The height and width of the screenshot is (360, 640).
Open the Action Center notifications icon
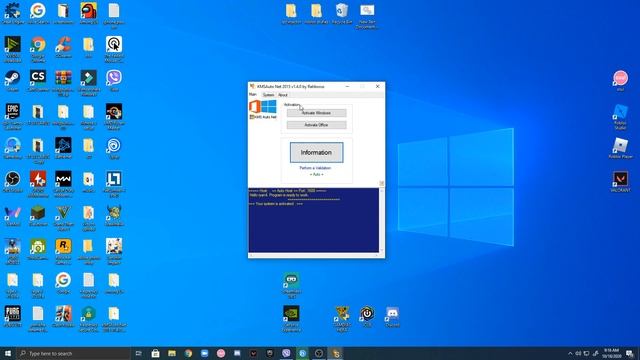coord(630,353)
